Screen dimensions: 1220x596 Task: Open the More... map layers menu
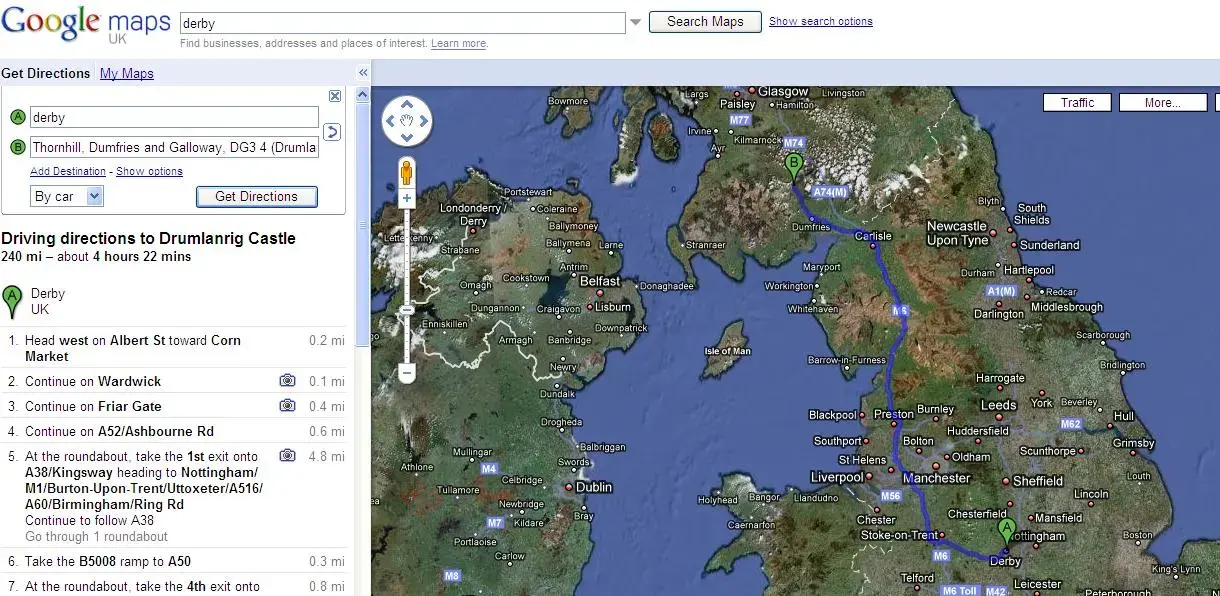[1162, 103]
